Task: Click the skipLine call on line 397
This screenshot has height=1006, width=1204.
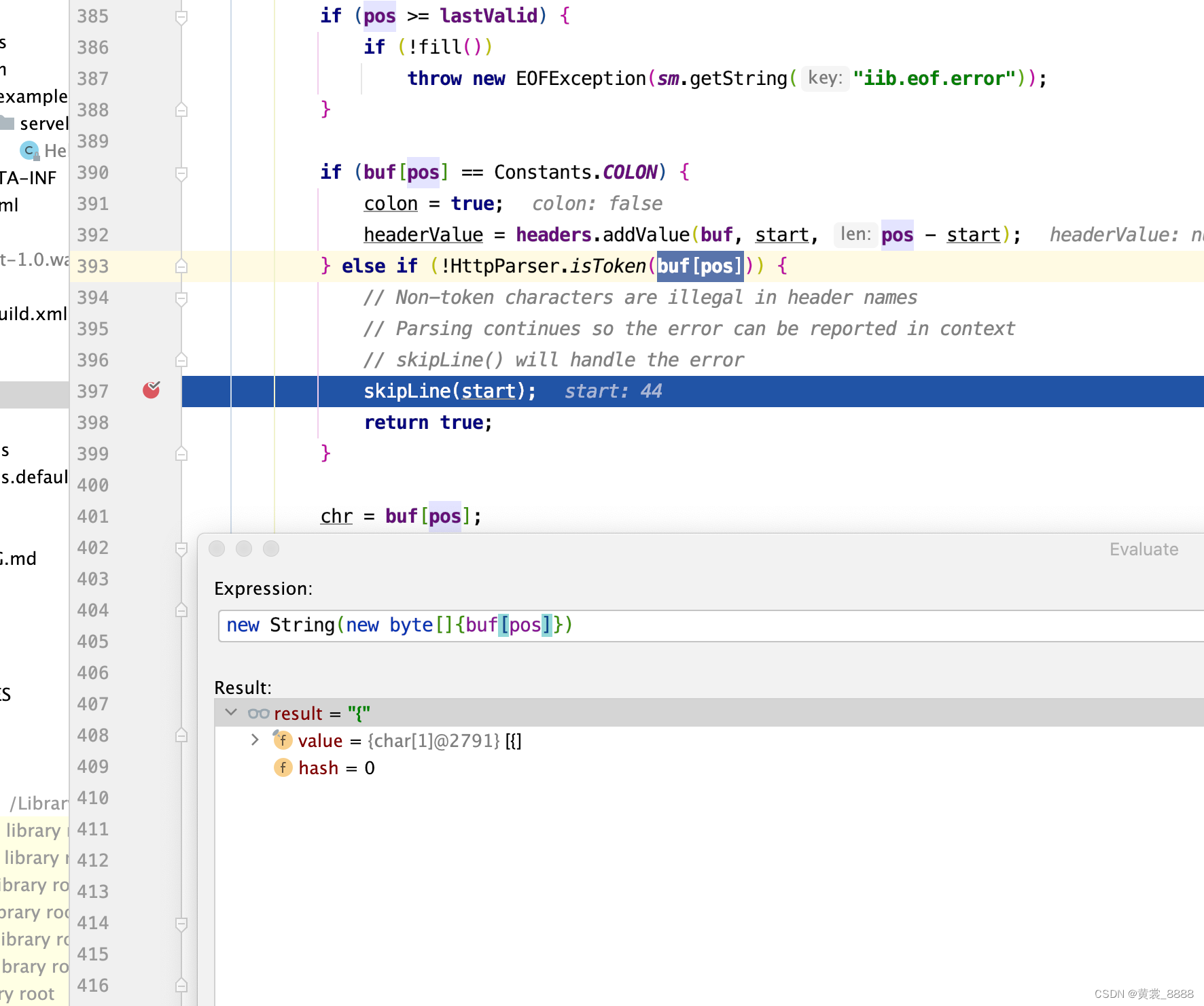Action: 406,392
